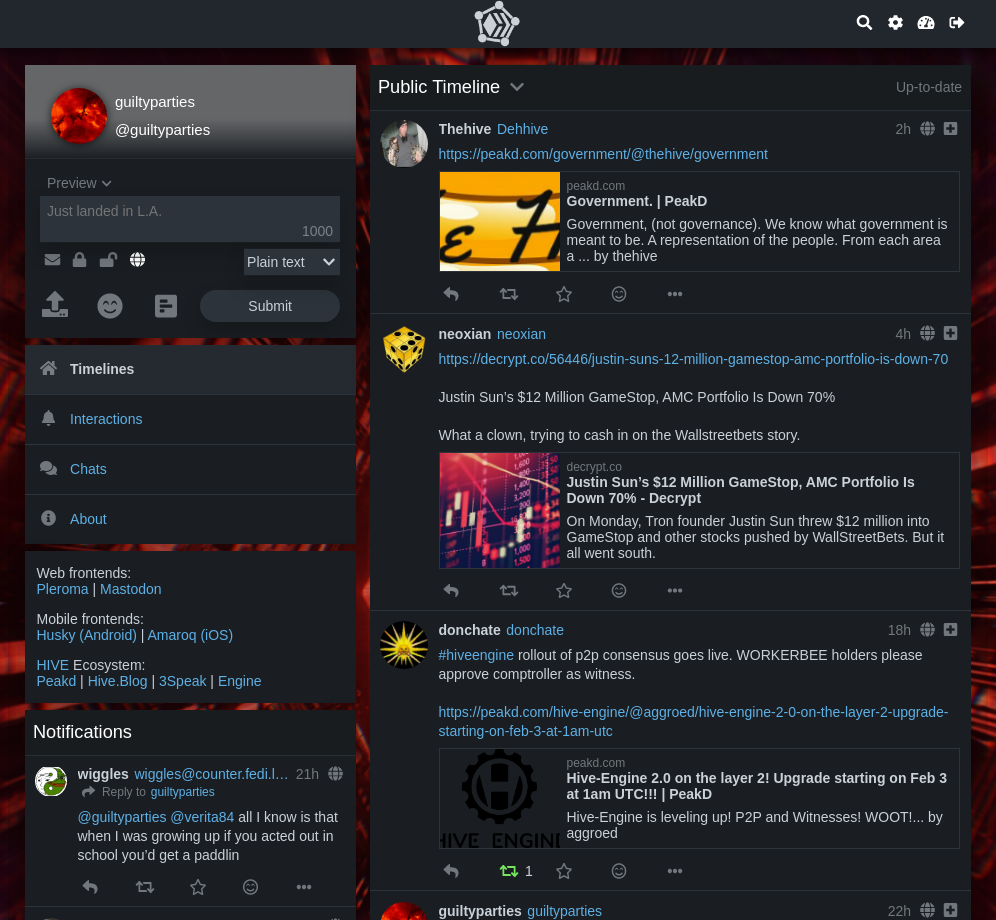996x920 pixels.
Task: Add emoji reaction to Thehive's post
Action: coord(619,294)
